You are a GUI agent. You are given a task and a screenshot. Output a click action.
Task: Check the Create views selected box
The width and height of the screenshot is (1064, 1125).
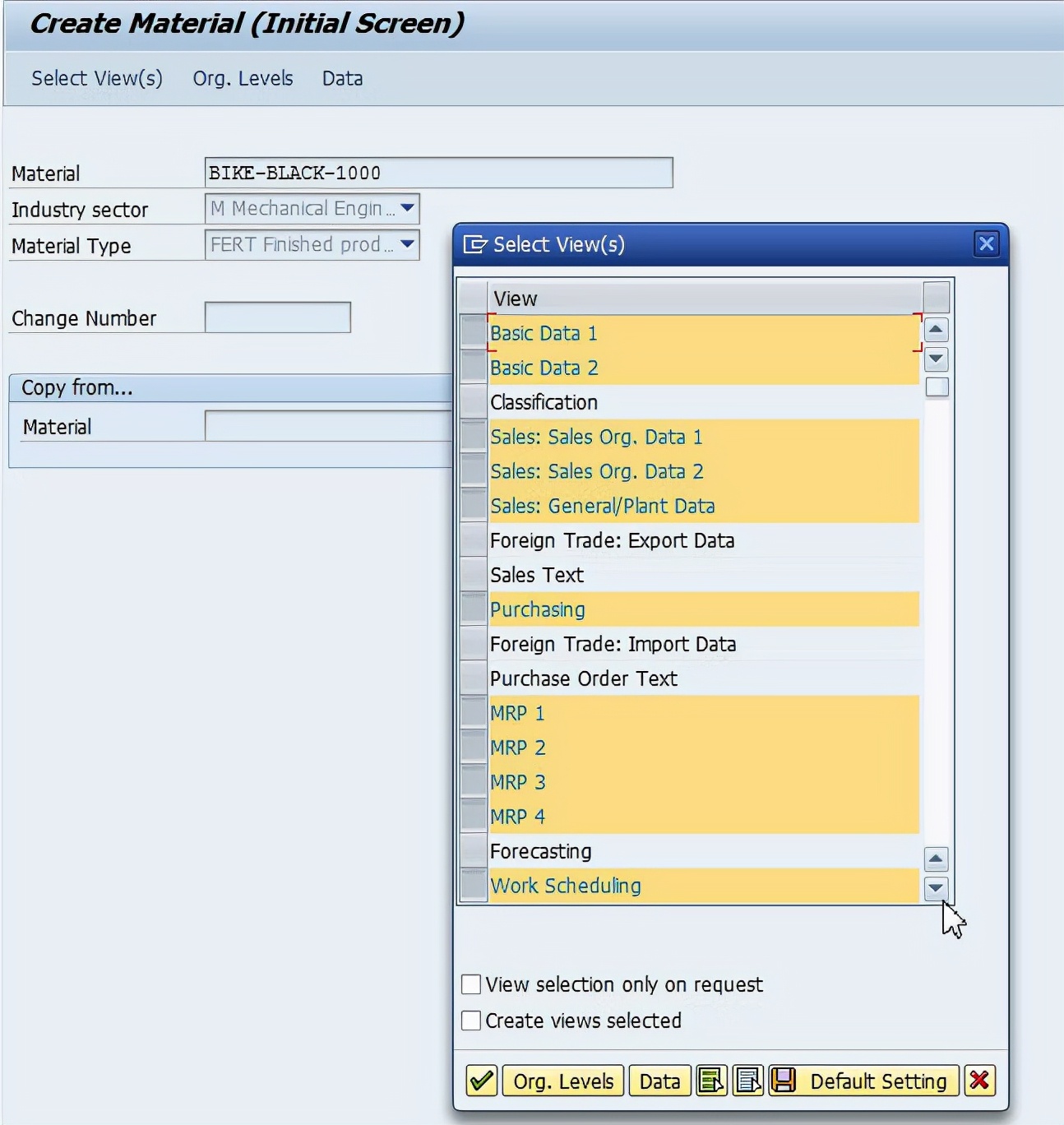click(471, 1021)
